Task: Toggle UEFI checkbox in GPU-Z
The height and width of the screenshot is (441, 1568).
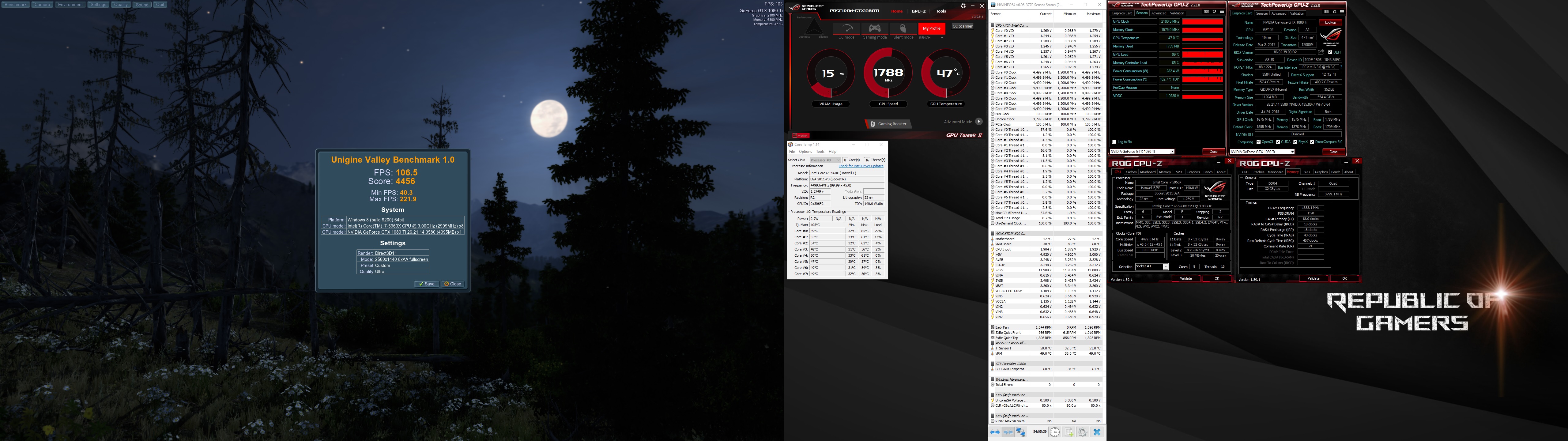Action: [x=1330, y=52]
